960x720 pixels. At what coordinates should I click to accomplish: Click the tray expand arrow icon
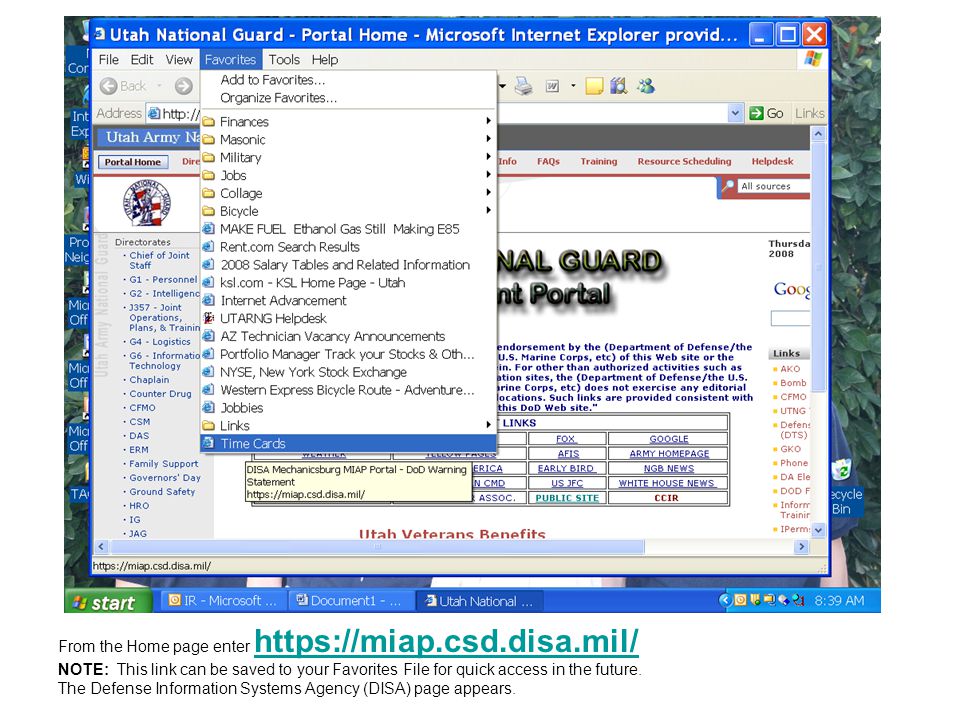click(x=725, y=601)
